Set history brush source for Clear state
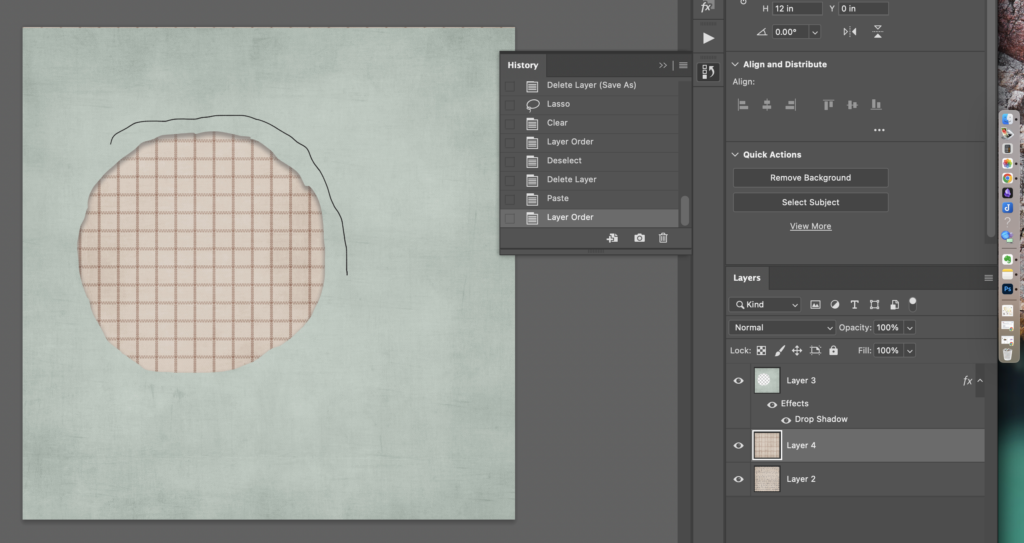Image resolution: width=1024 pixels, height=543 pixels. (x=510, y=123)
